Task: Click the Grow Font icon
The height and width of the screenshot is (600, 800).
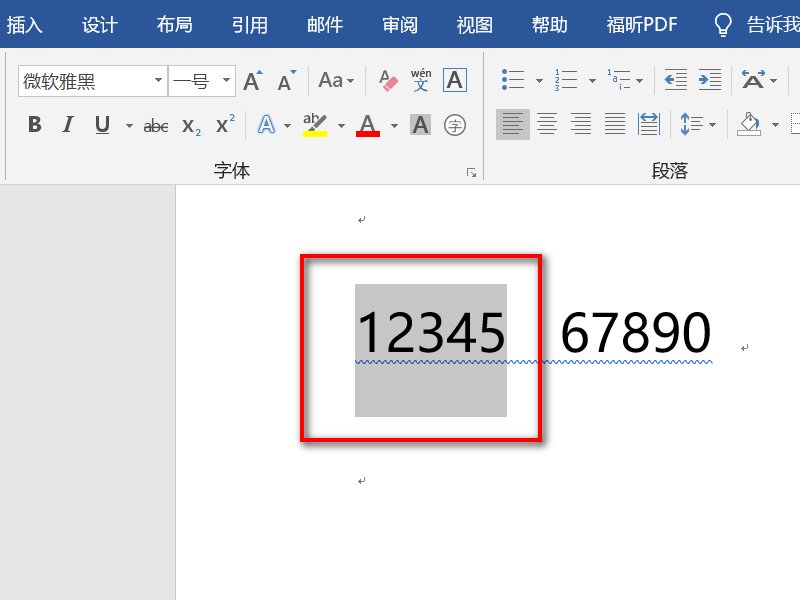Action: pos(251,82)
